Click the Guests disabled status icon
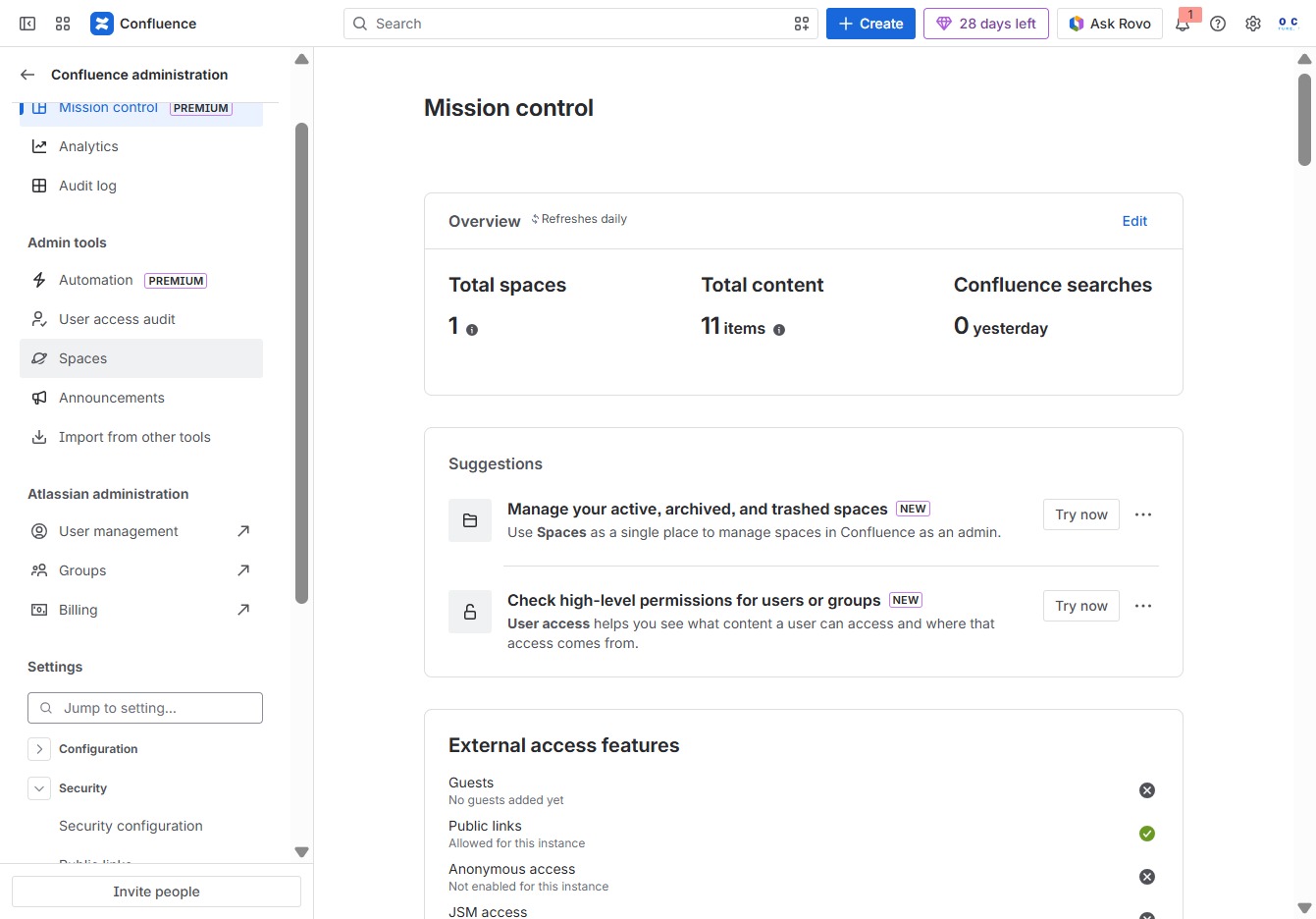1316x919 pixels. pyautogui.click(x=1147, y=790)
